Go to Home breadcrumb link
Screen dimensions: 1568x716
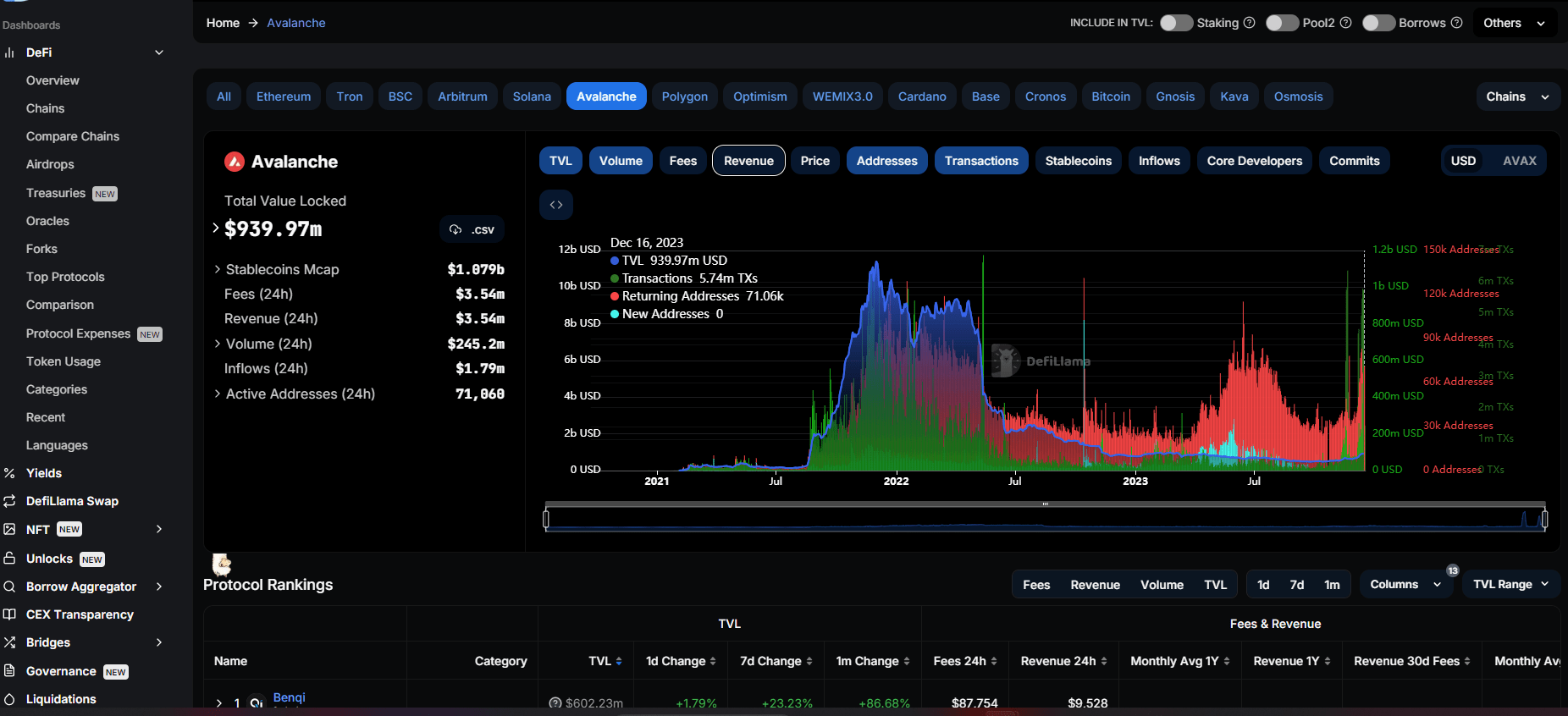tap(223, 23)
